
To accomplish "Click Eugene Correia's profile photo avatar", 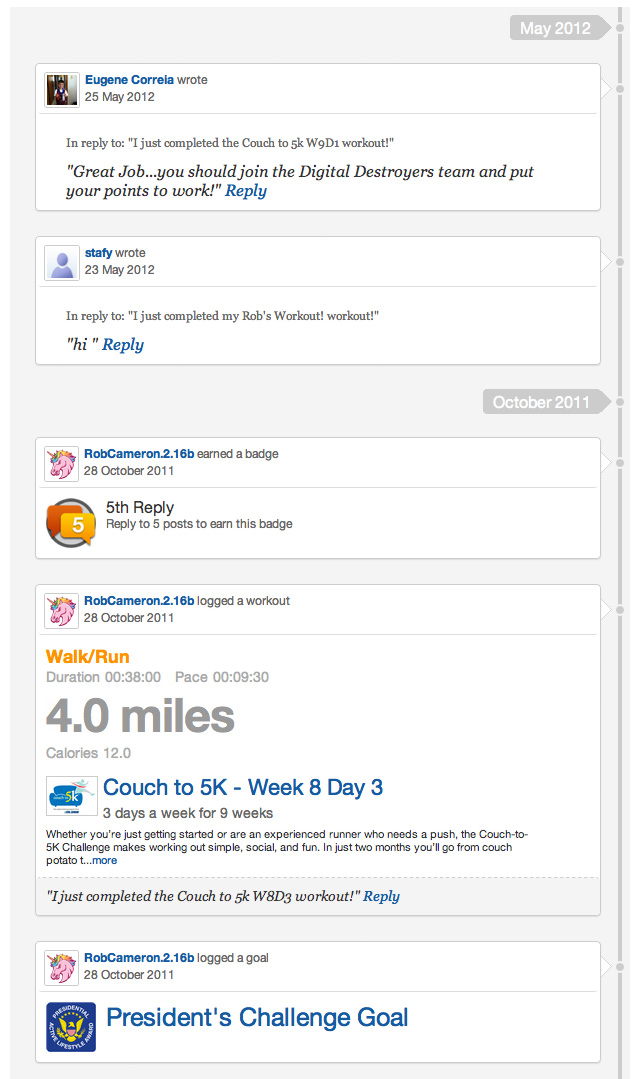I will (62, 89).
